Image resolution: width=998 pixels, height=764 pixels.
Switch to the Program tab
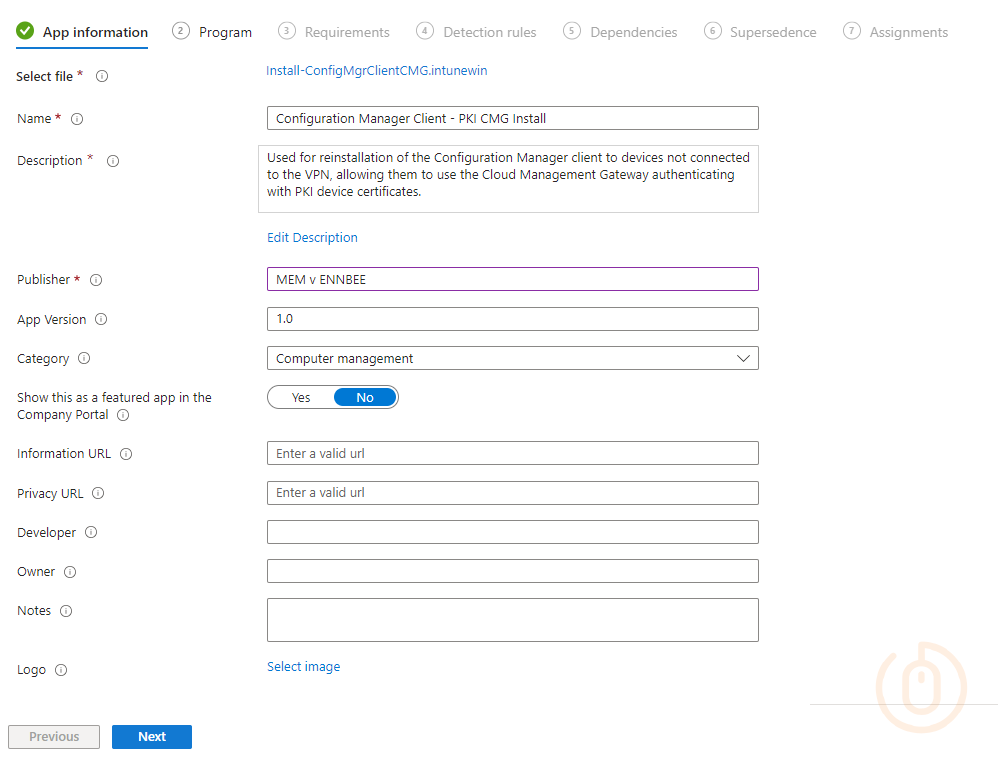pyautogui.click(x=225, y=32)
